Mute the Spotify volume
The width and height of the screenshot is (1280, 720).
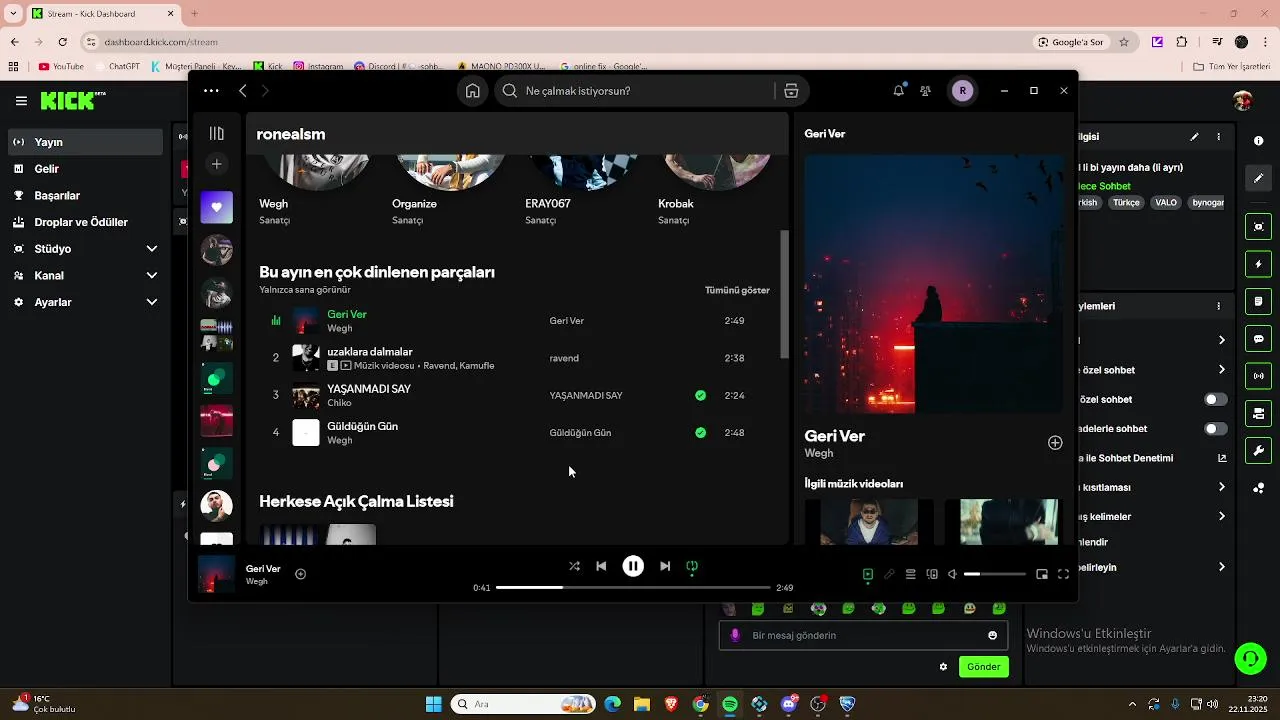click(x=952, y=574)
